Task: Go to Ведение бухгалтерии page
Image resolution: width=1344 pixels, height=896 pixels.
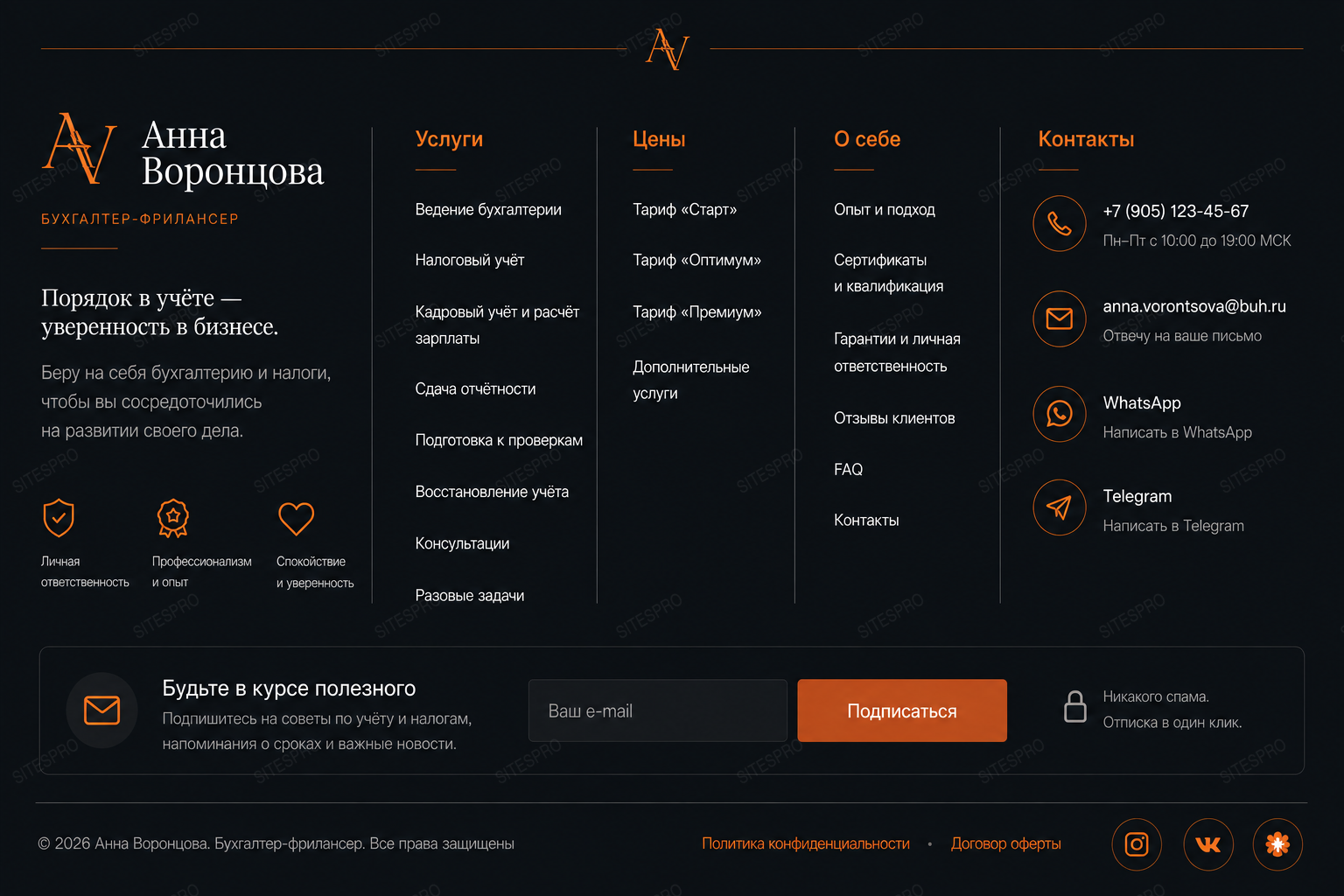Action: 488,210
